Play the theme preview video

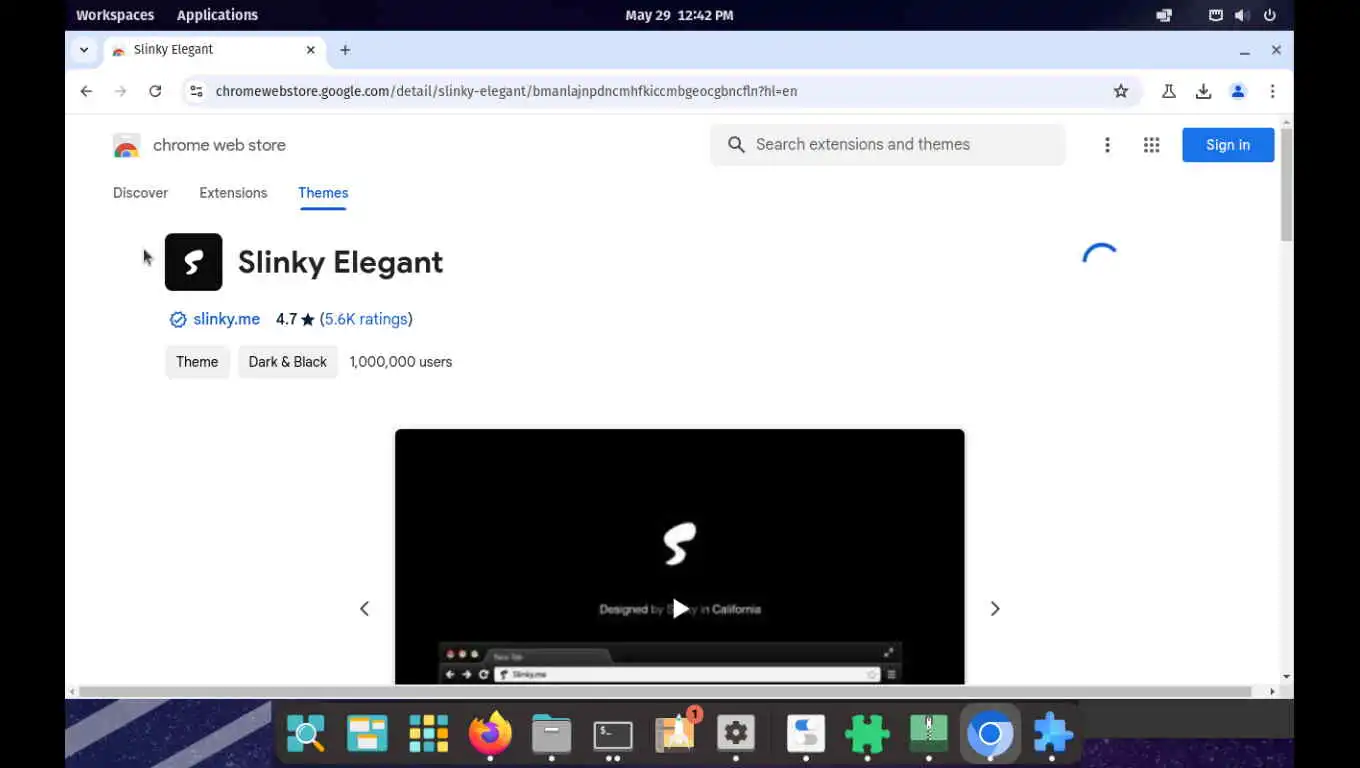[x=680, y=608]
